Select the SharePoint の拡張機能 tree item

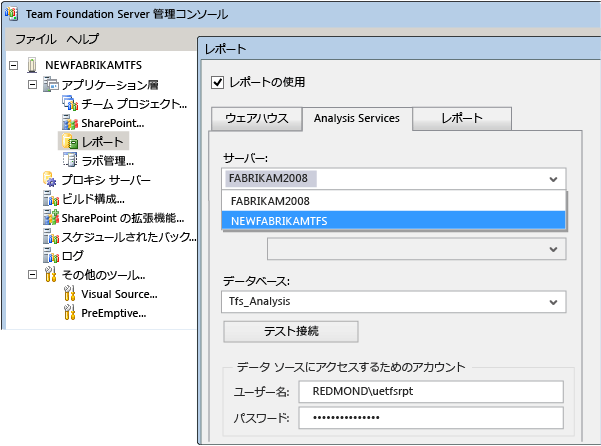[x=123, y=218]
